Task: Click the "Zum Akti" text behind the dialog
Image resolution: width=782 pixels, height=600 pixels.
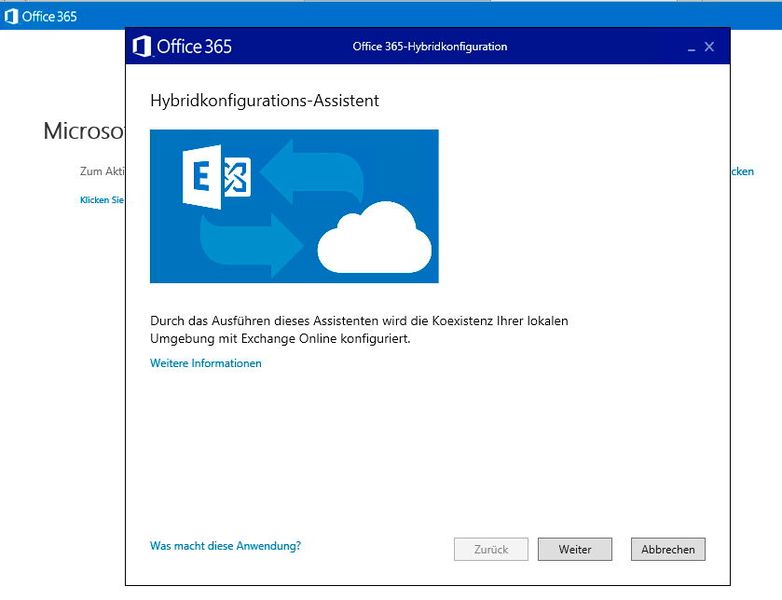Action: coord(101,172)
